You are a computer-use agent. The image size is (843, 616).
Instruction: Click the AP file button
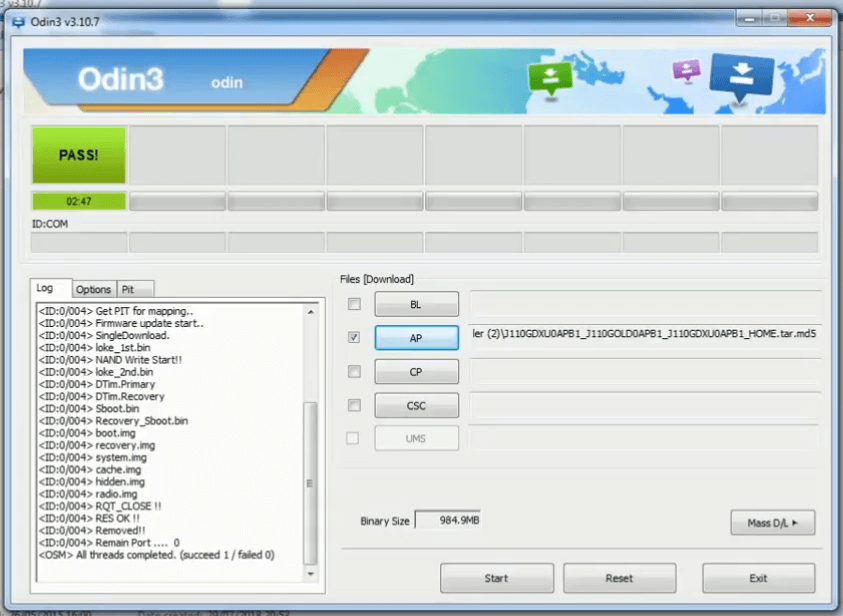point(417,338)
